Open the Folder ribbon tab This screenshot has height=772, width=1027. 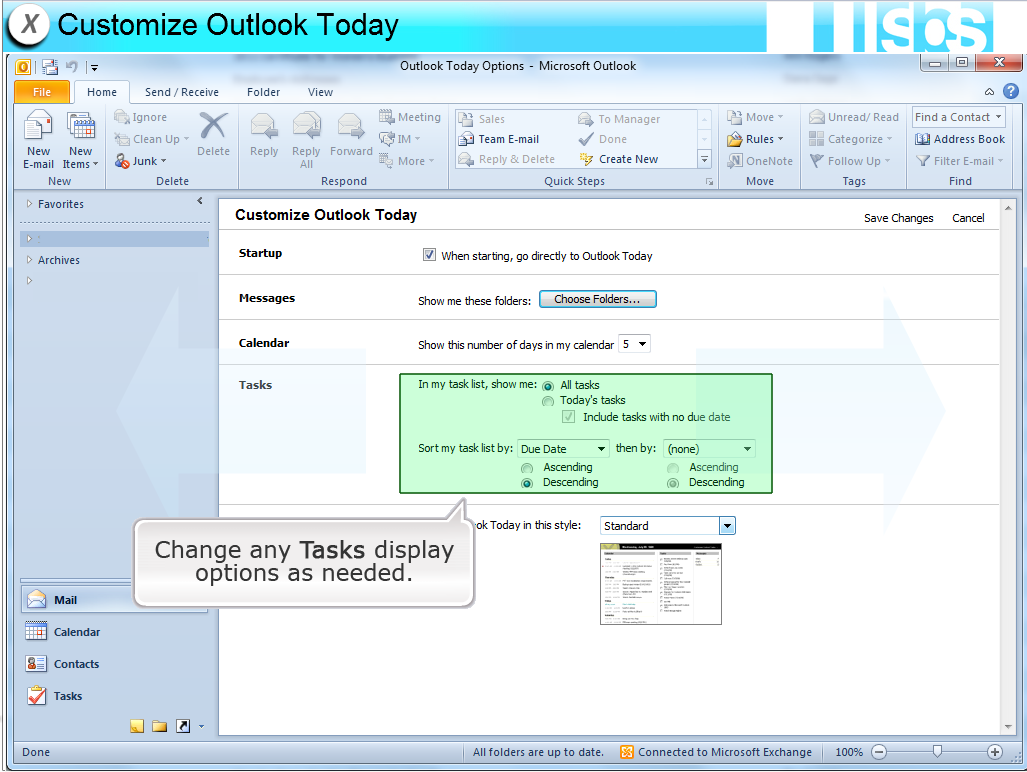coord(263,92)
